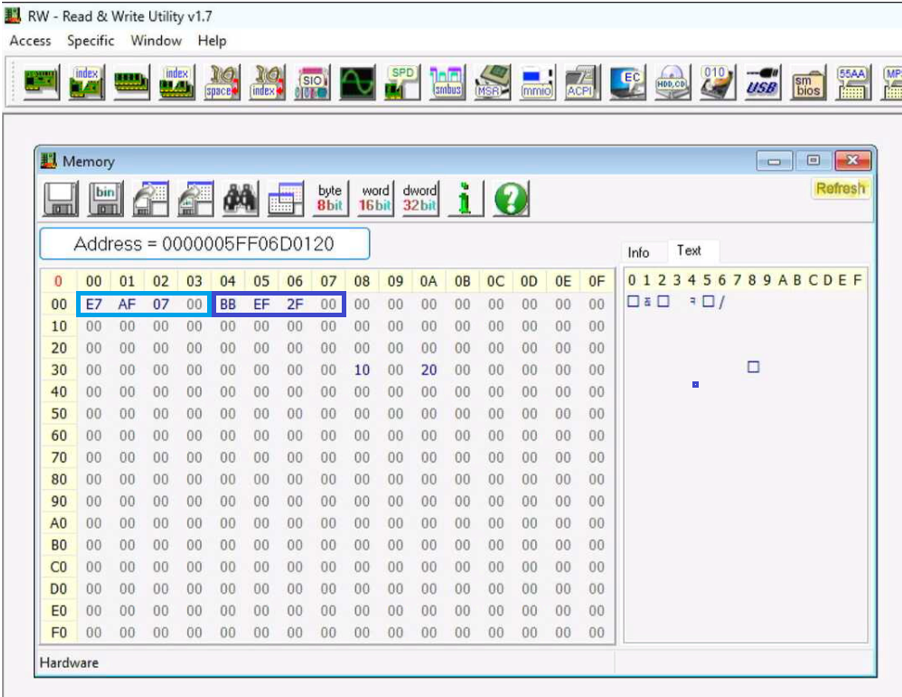Click the binoculars find icon

pyautogui.click(x=240, y=199)
